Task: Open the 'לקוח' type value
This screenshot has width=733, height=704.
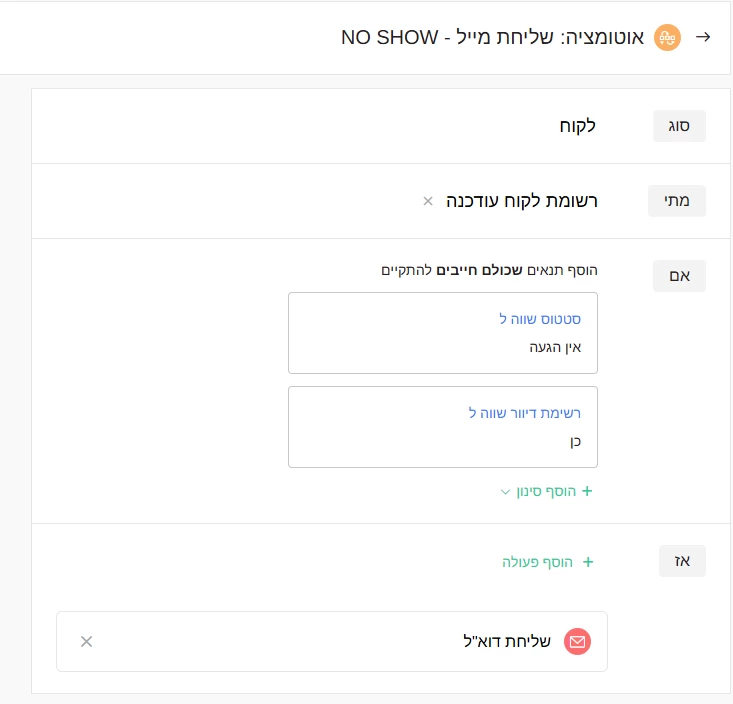Action: tap(577, 127)
